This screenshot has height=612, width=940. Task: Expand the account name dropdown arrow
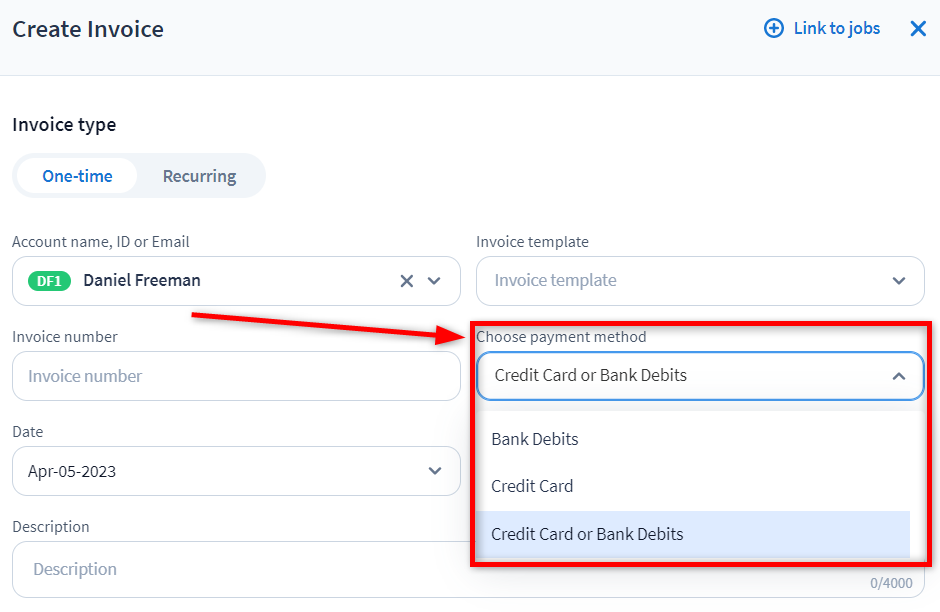click(x=434, y=281)
